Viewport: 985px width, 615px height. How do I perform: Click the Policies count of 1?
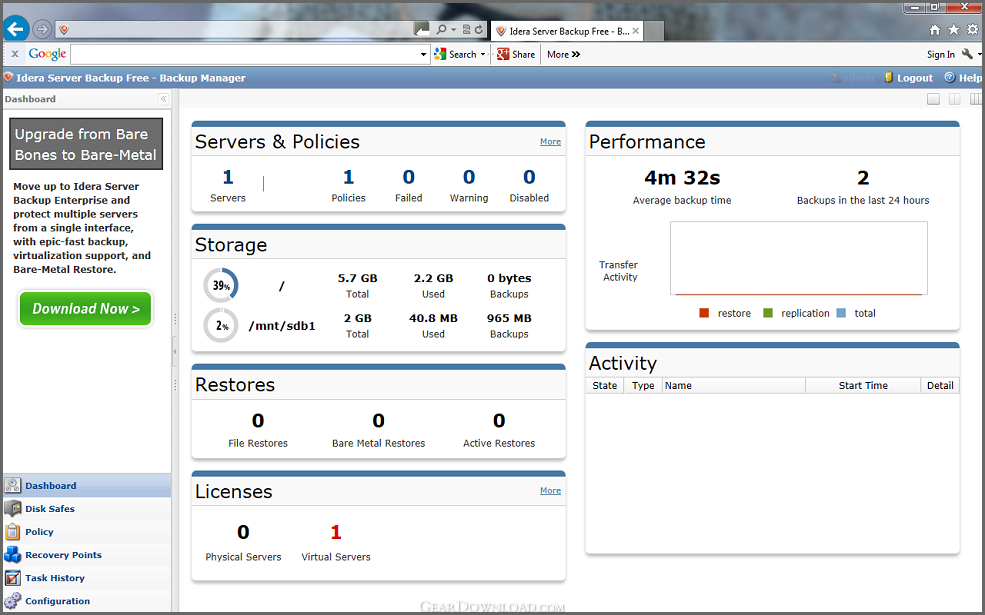pyautogui.click(x=349, y=177)
